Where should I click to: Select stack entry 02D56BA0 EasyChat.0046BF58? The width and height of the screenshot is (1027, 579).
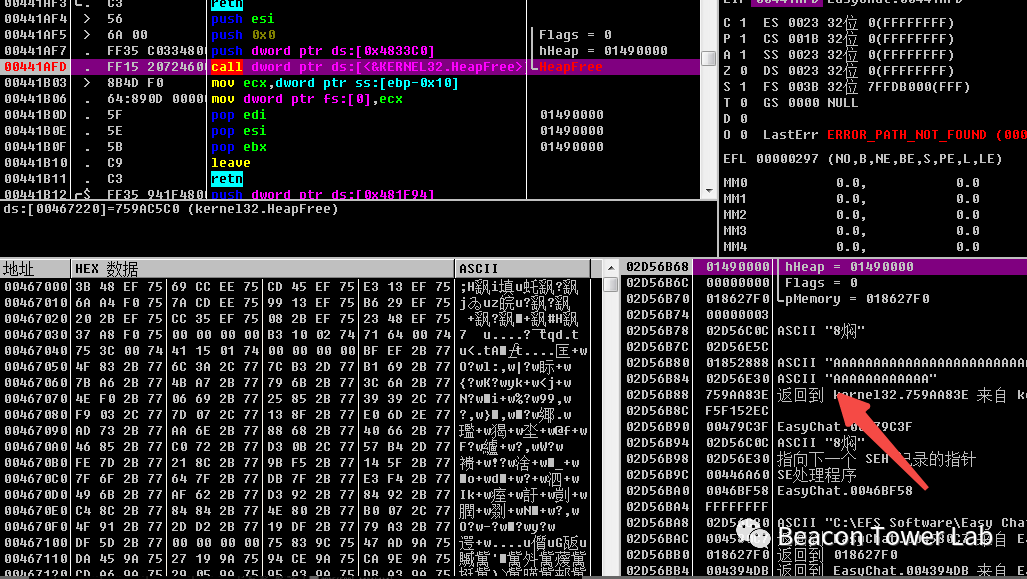click(824, 491)
